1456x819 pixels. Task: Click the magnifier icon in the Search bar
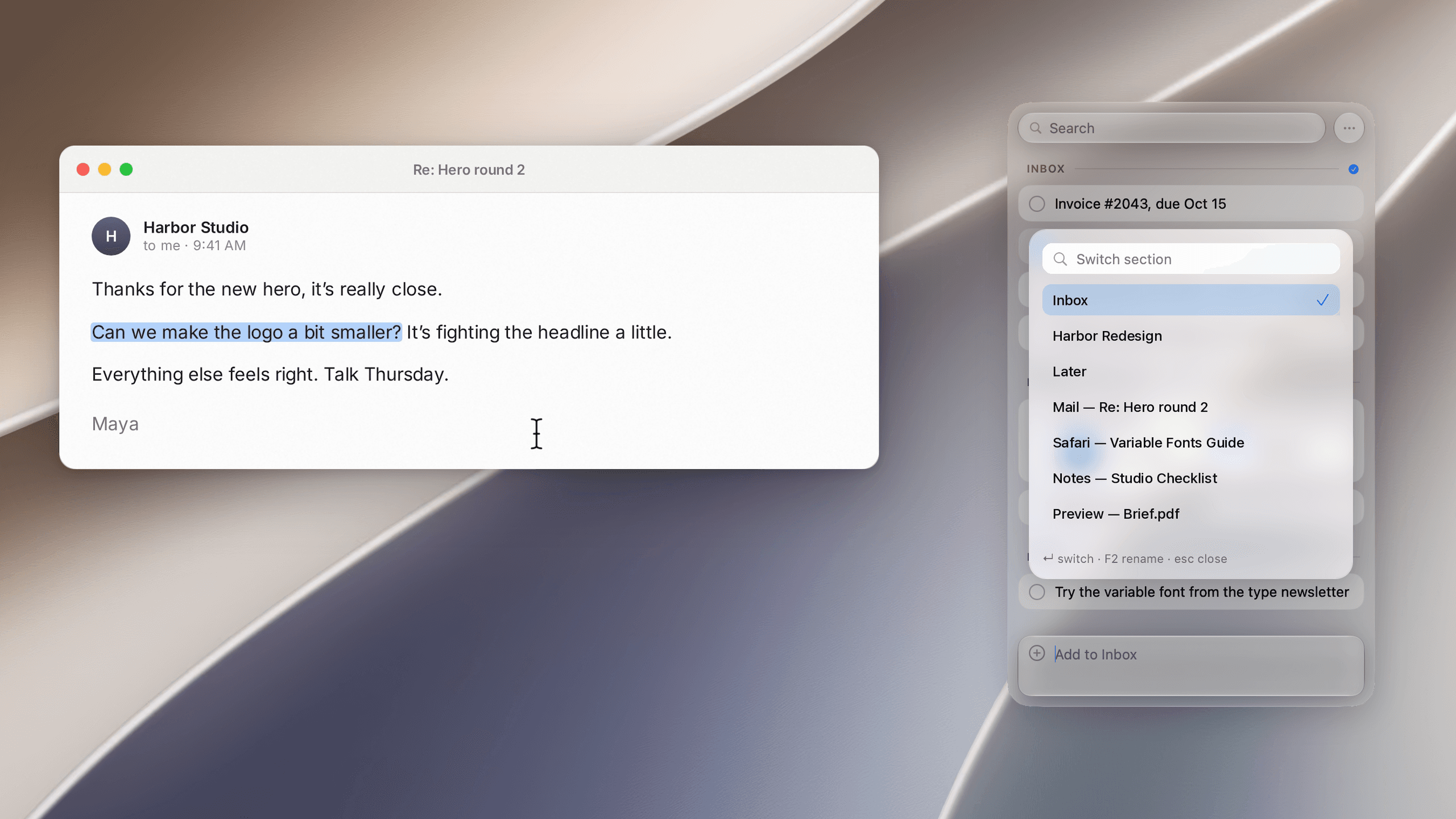(1036, 128)
